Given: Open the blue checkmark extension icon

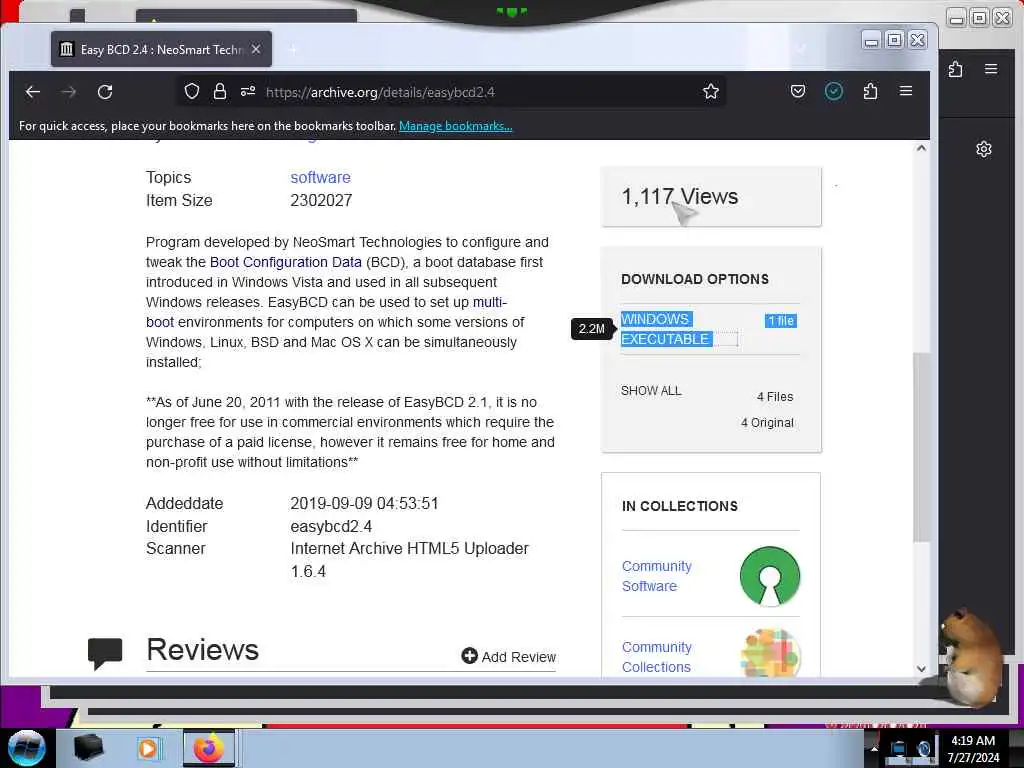Looking at the screenshot, I should pyautogui.click(x=833, y=91).
